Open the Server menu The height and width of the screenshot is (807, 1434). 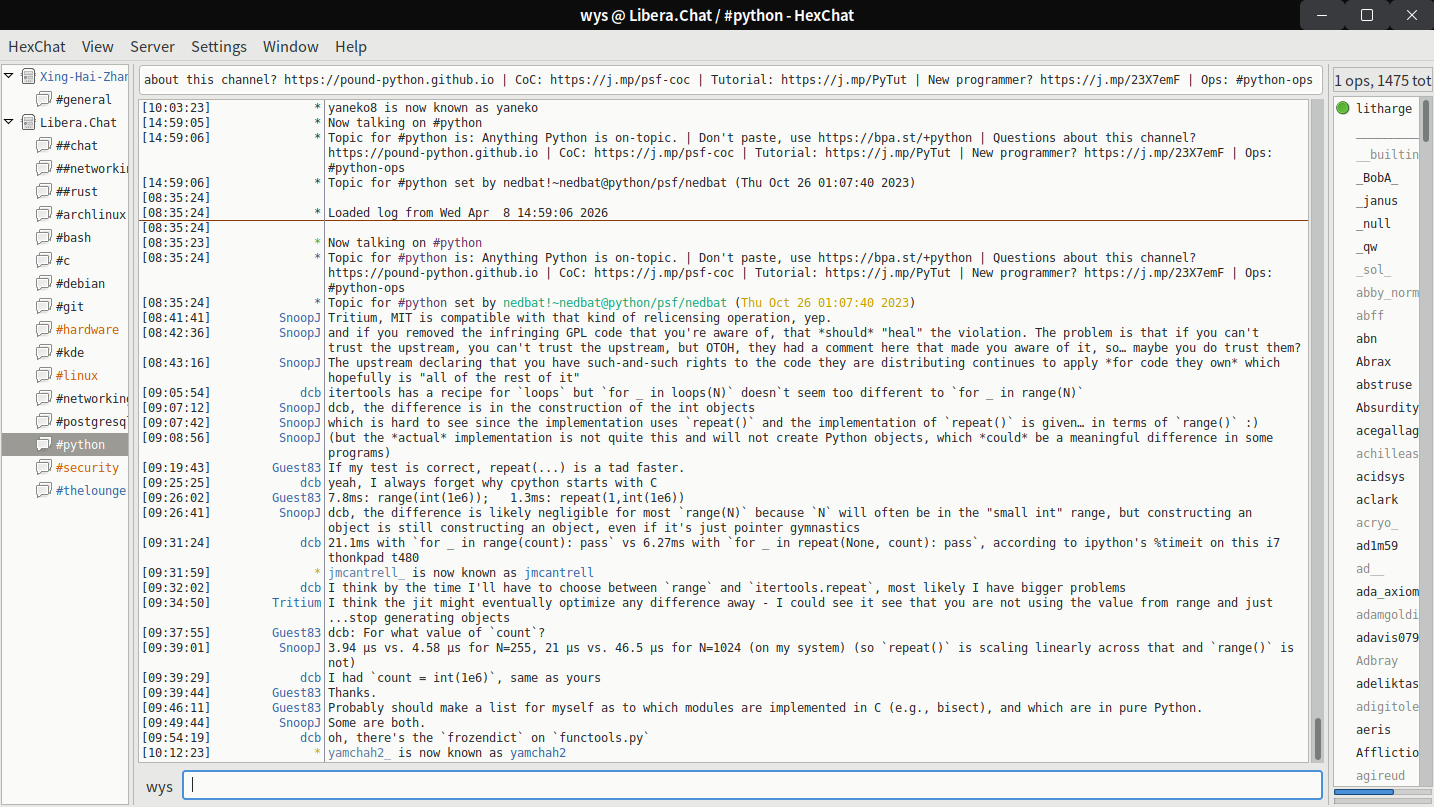coord(152,47)
